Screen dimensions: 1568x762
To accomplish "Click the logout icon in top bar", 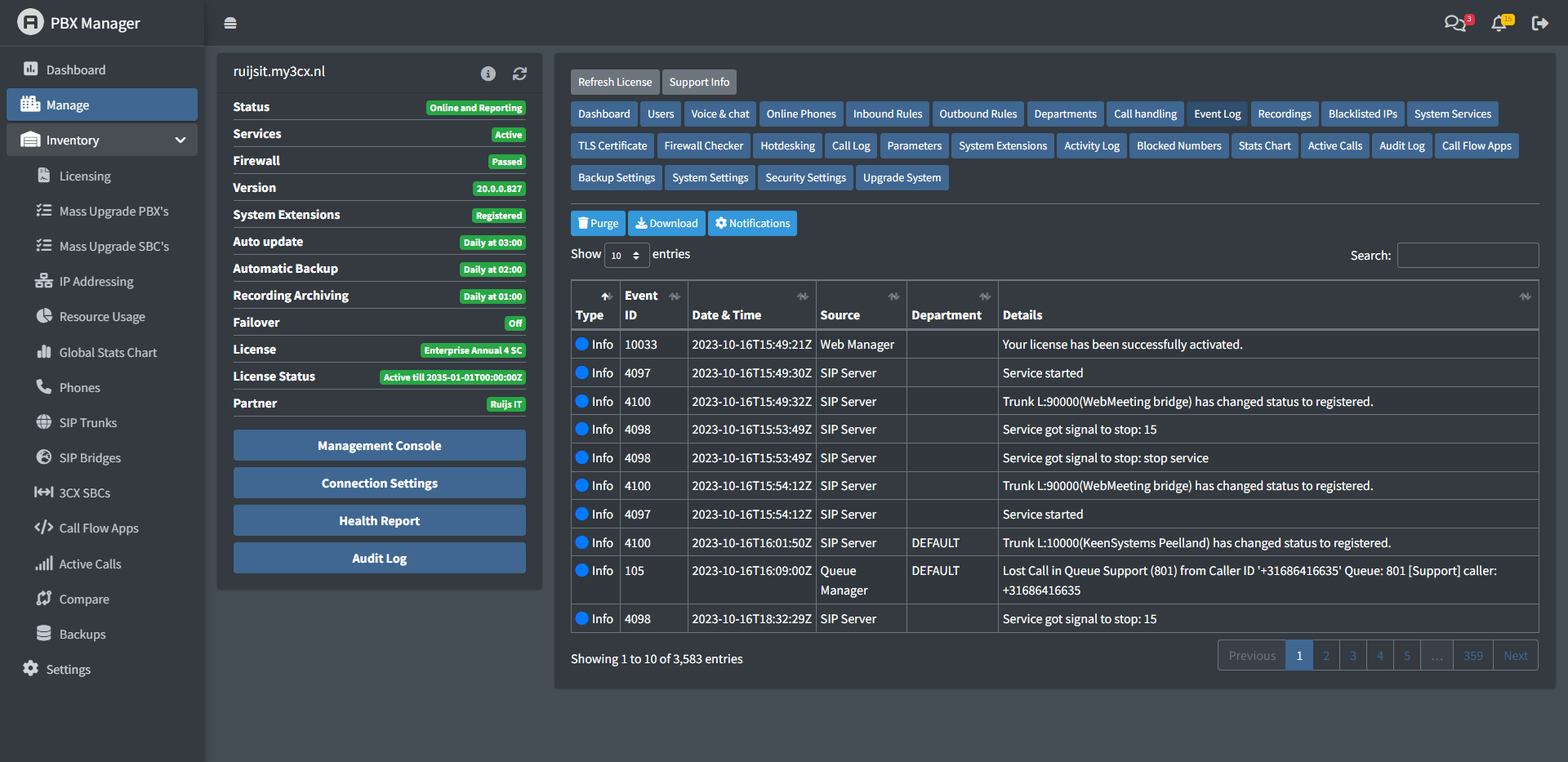I will pos(1539,23).
